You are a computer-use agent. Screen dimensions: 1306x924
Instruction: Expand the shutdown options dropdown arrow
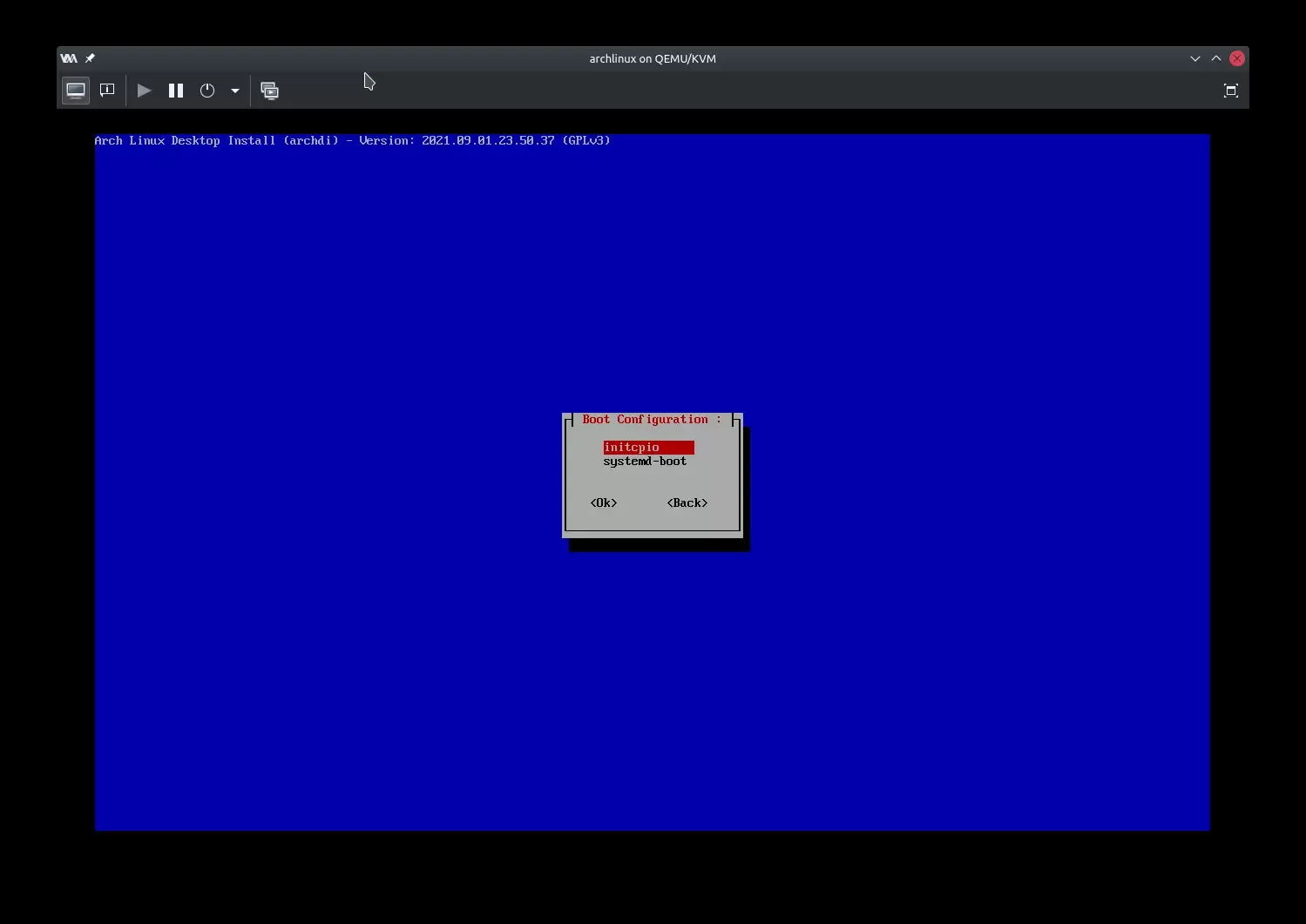235,91
